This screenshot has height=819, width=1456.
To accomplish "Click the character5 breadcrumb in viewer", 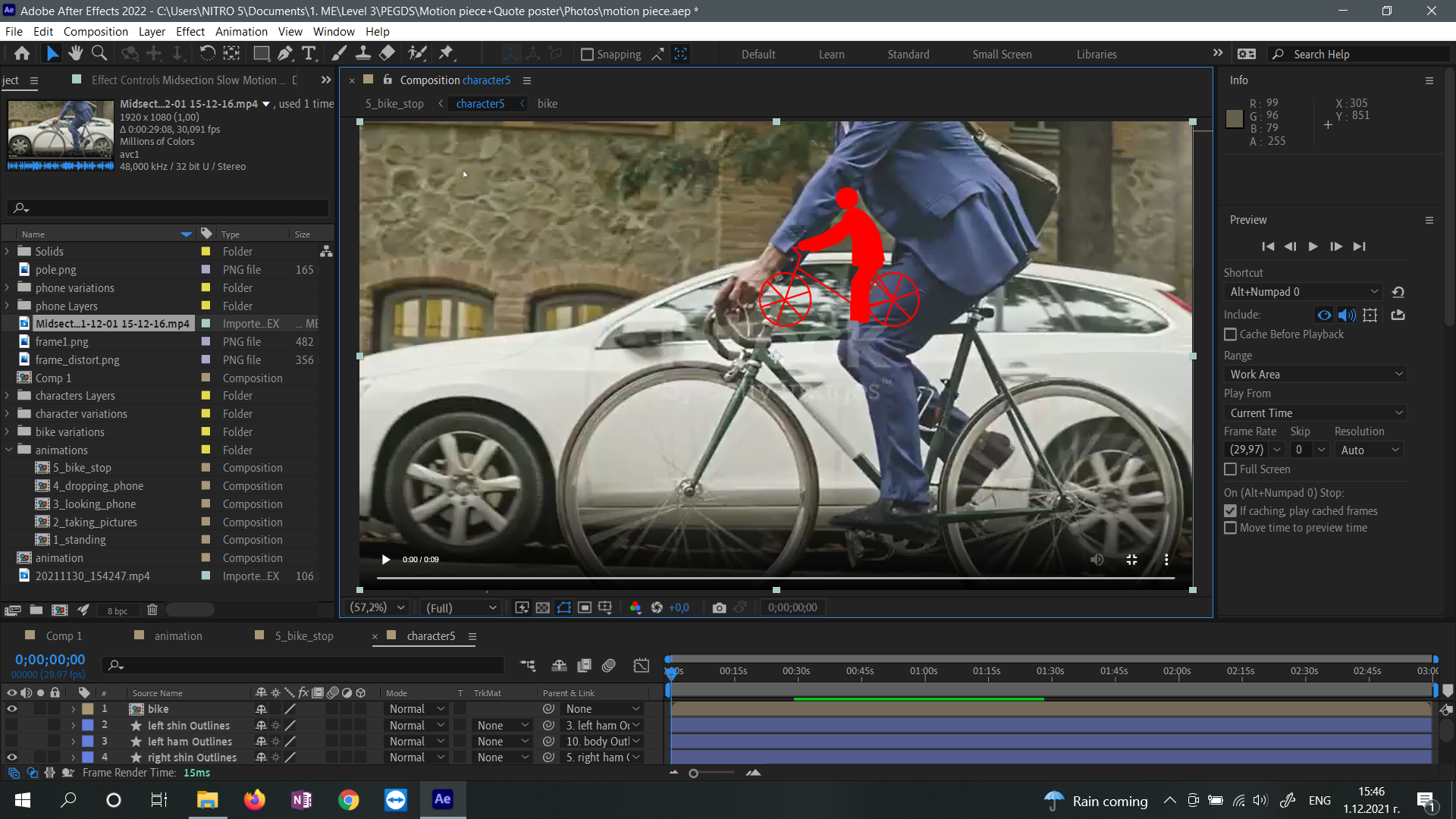I will point(480,104).
